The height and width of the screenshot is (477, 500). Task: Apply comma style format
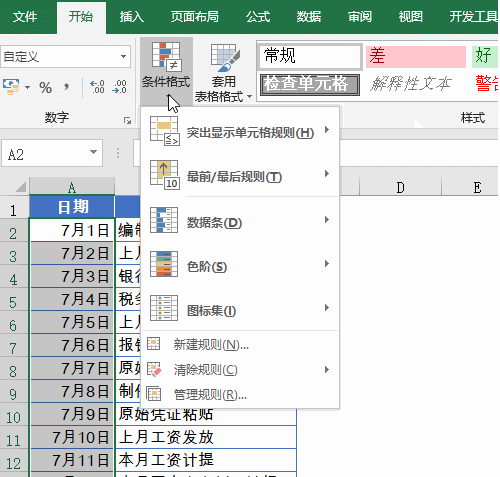pos(67,87)
